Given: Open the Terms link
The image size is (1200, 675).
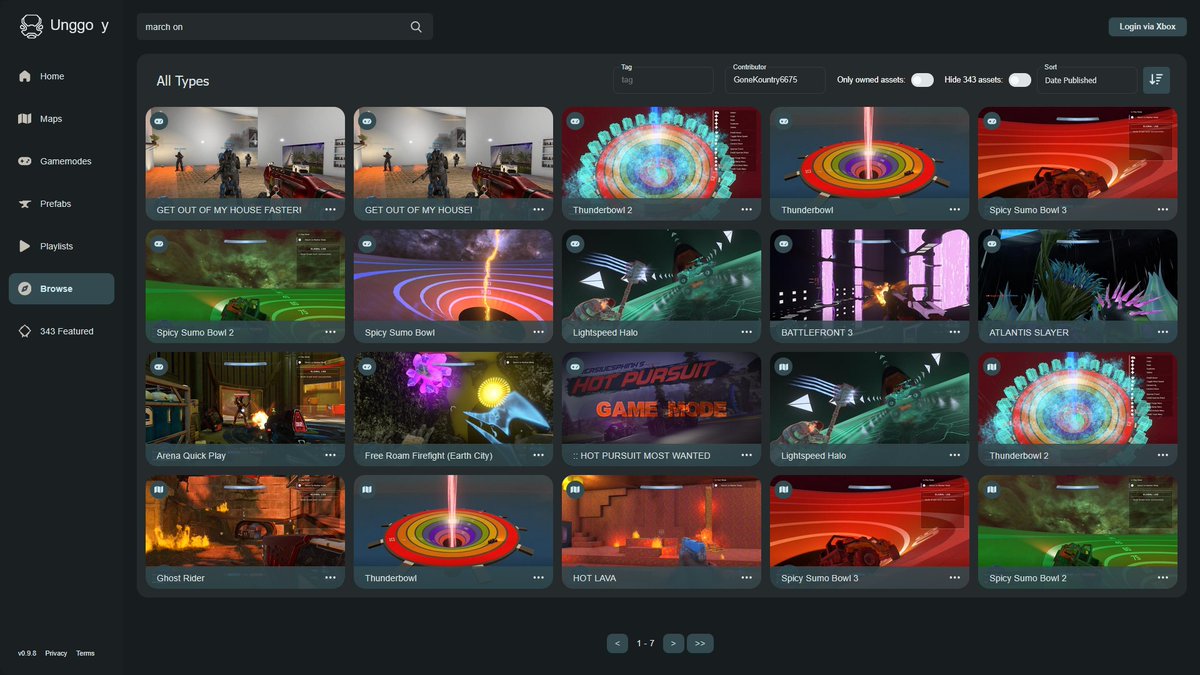Looking at the screenshot, I should coord(85,653).
